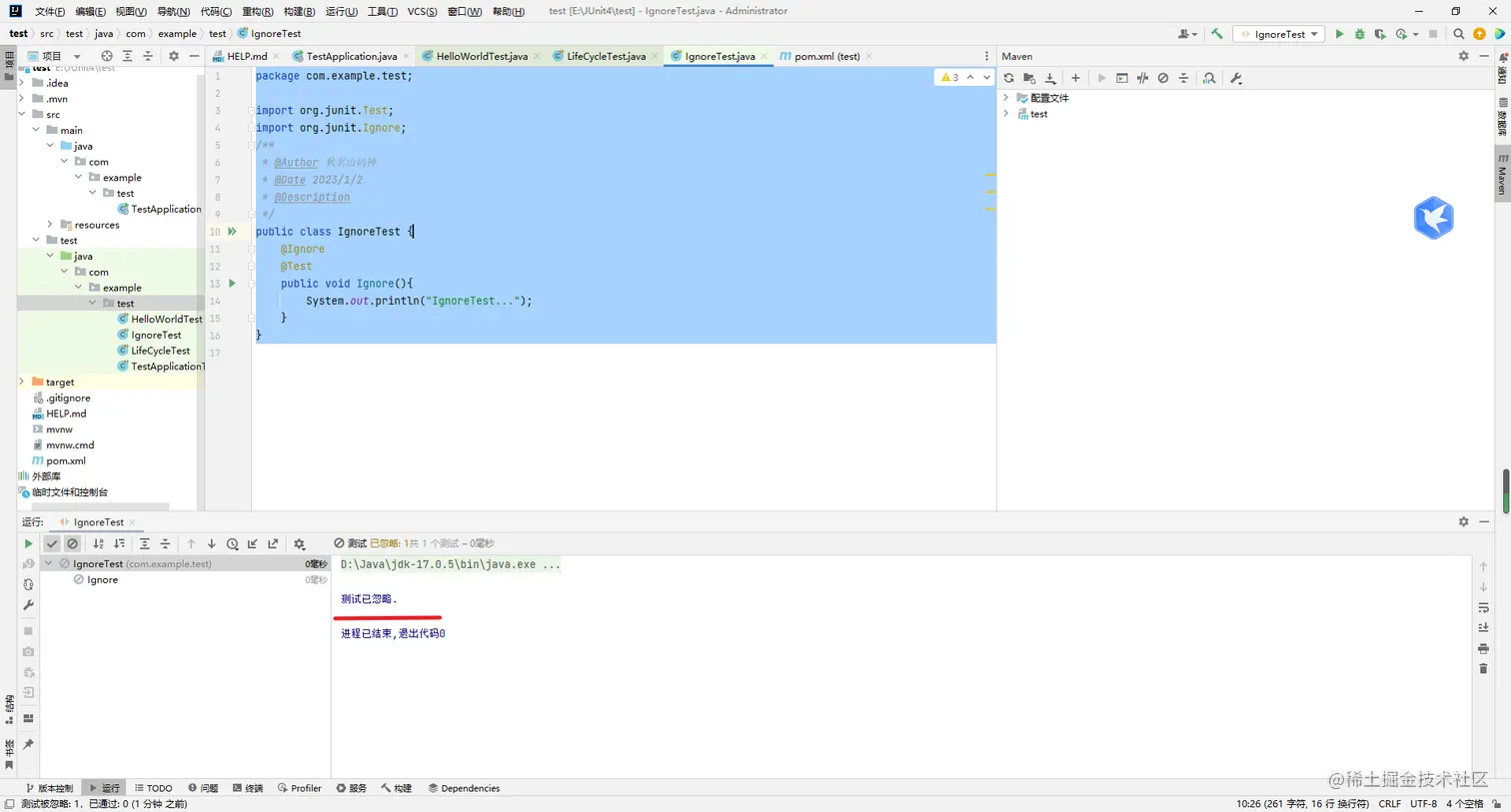
Task: Switch to pom.xml (test) tab
Action: 826,56
